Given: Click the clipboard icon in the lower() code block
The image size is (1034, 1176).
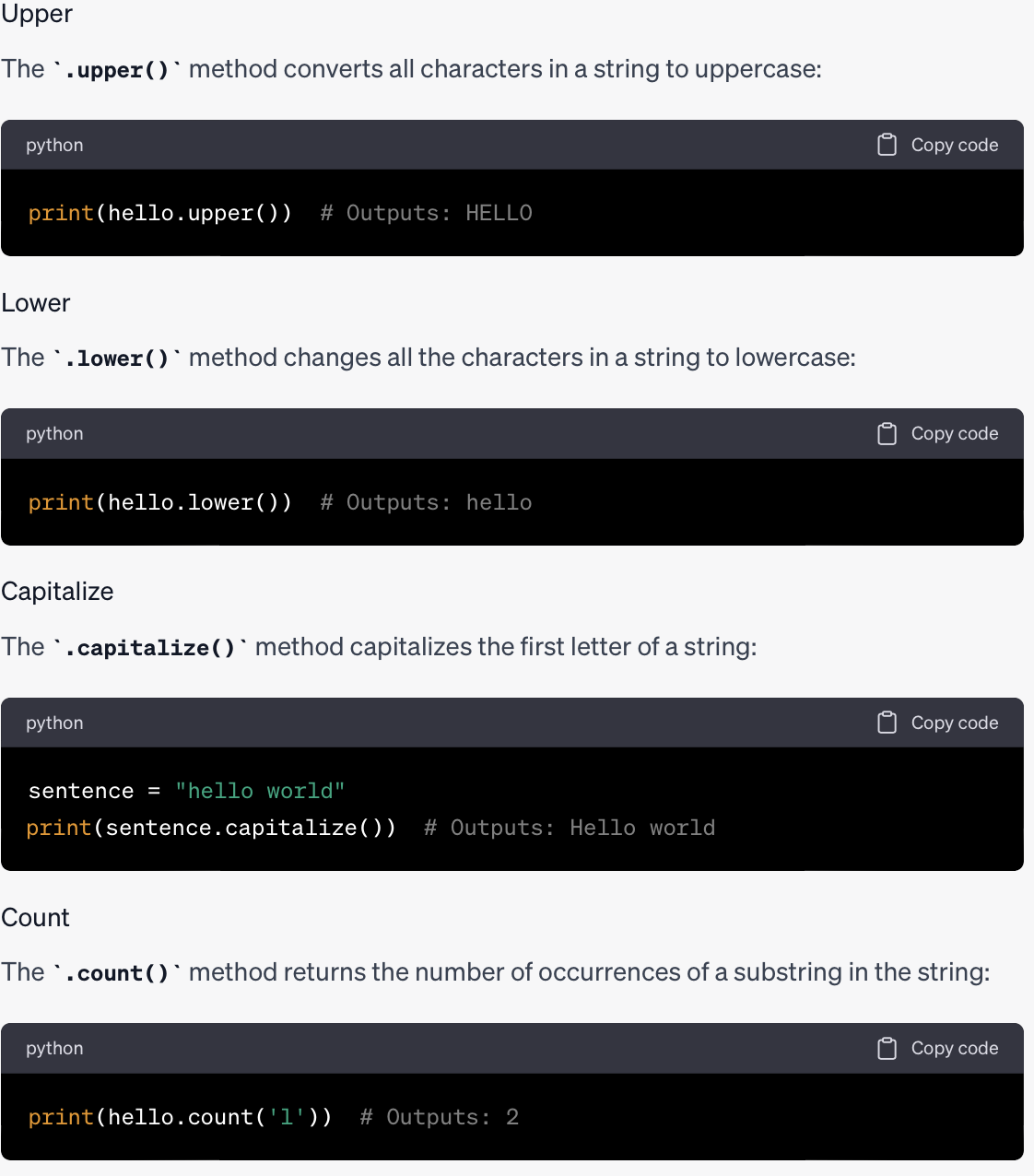Looking at the screenshot, I should (887, 433).
